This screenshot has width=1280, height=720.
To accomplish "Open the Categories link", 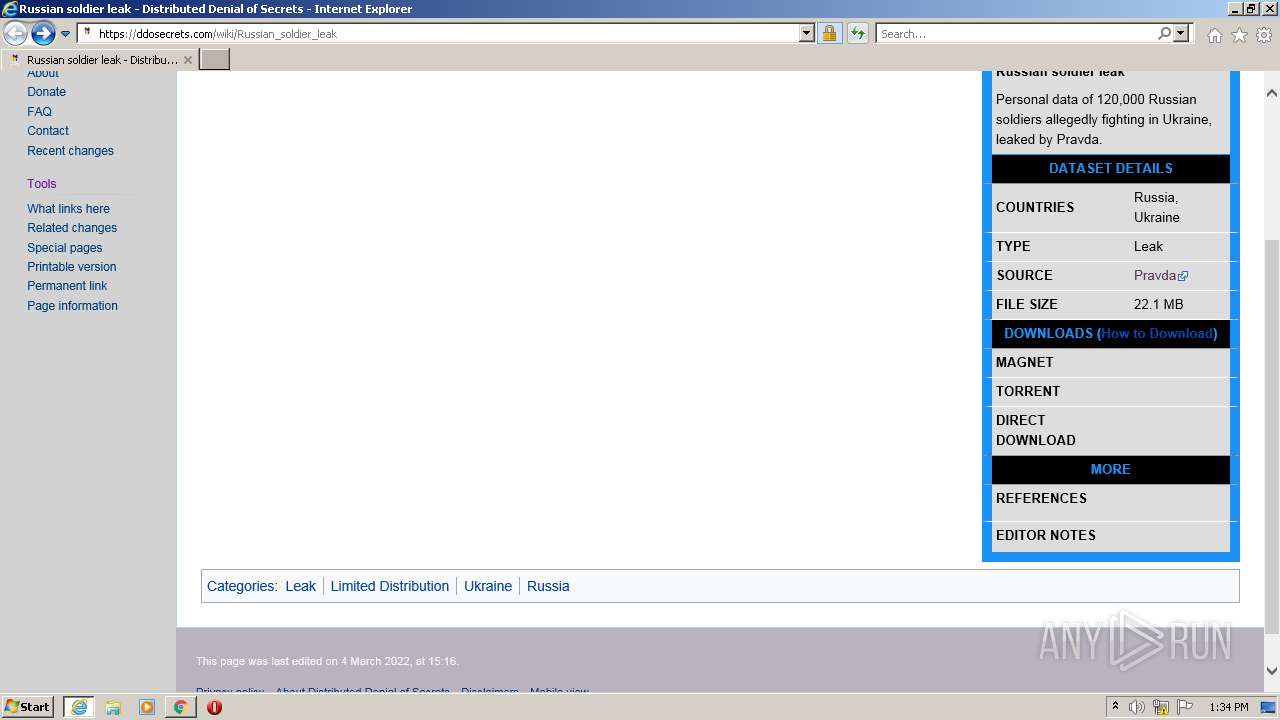I will pos(240,586).
